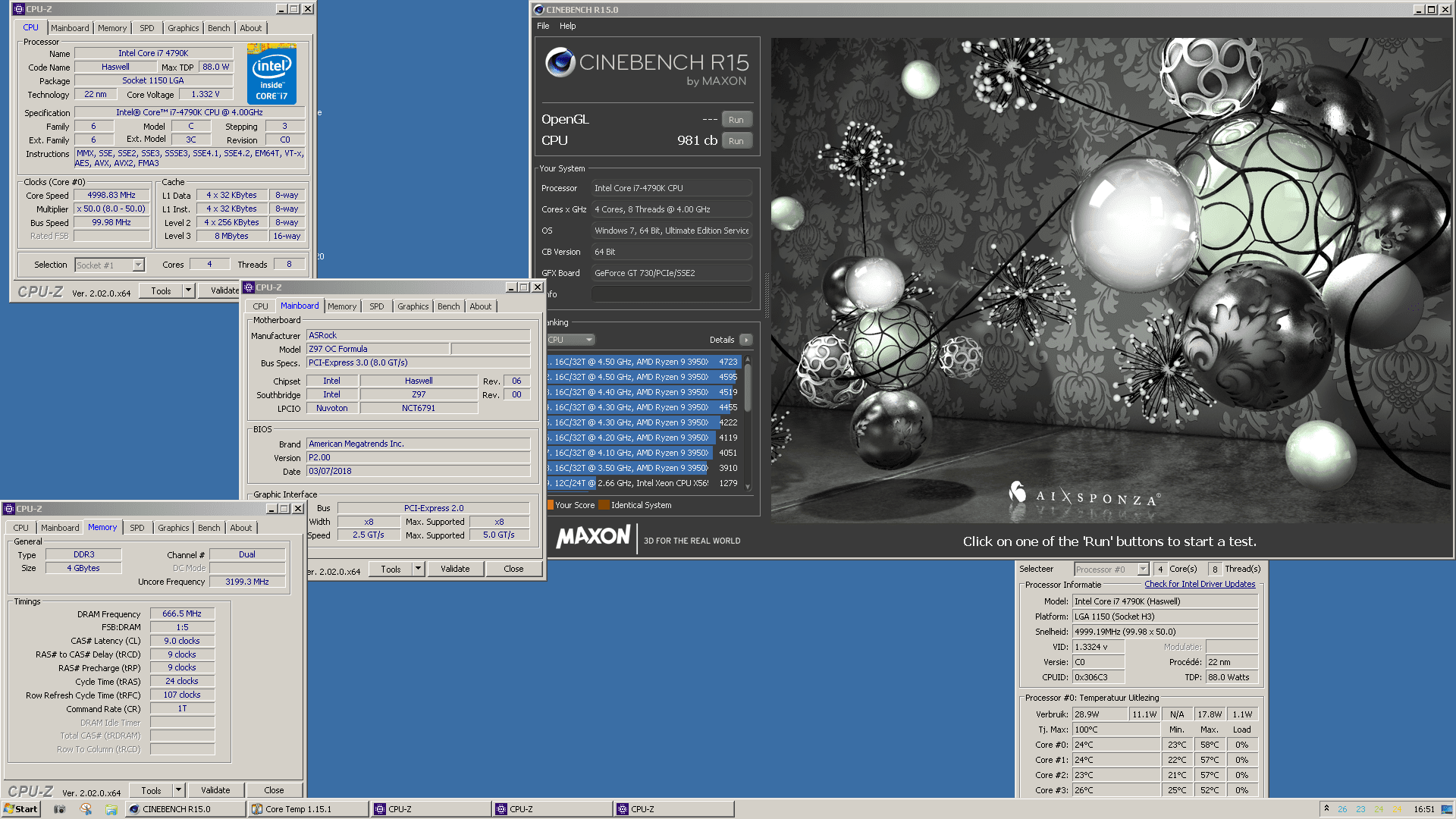Click the AIXSPONZA logo in render
Viewport: 1456px width, 819px height.
tap(1083, 497)
